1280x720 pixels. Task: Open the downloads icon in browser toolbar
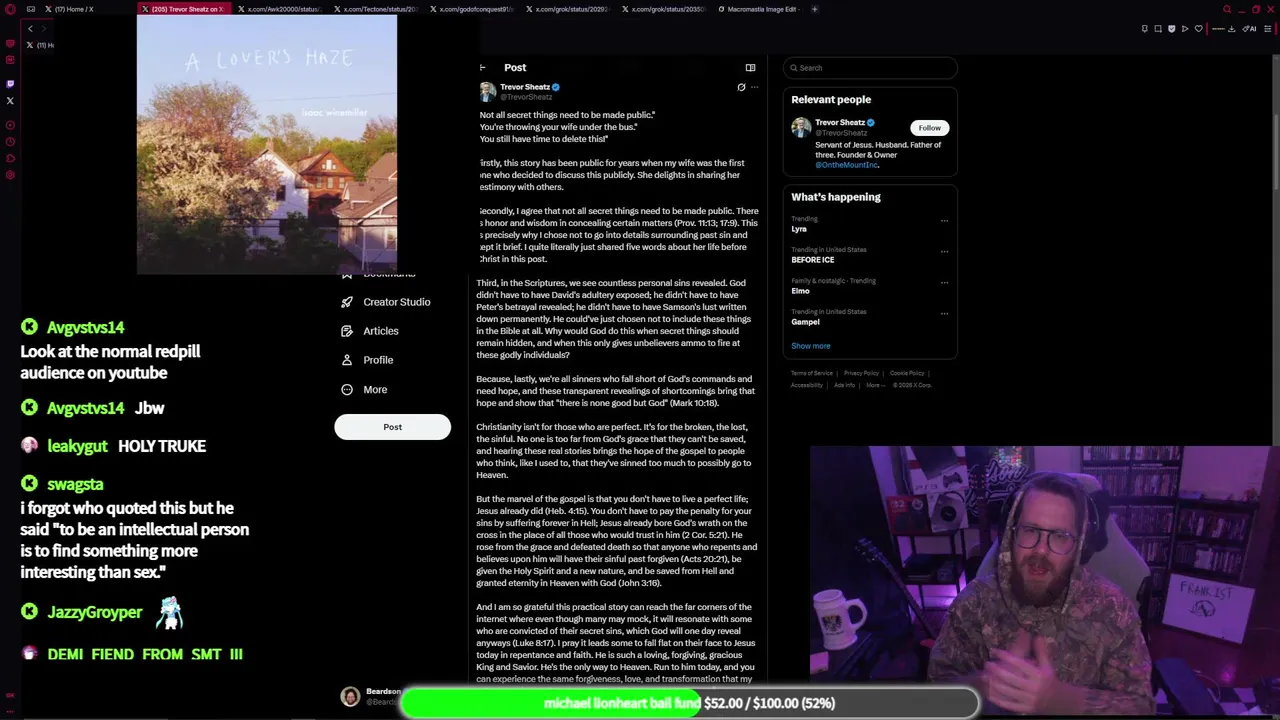(x=1231, y=28)
